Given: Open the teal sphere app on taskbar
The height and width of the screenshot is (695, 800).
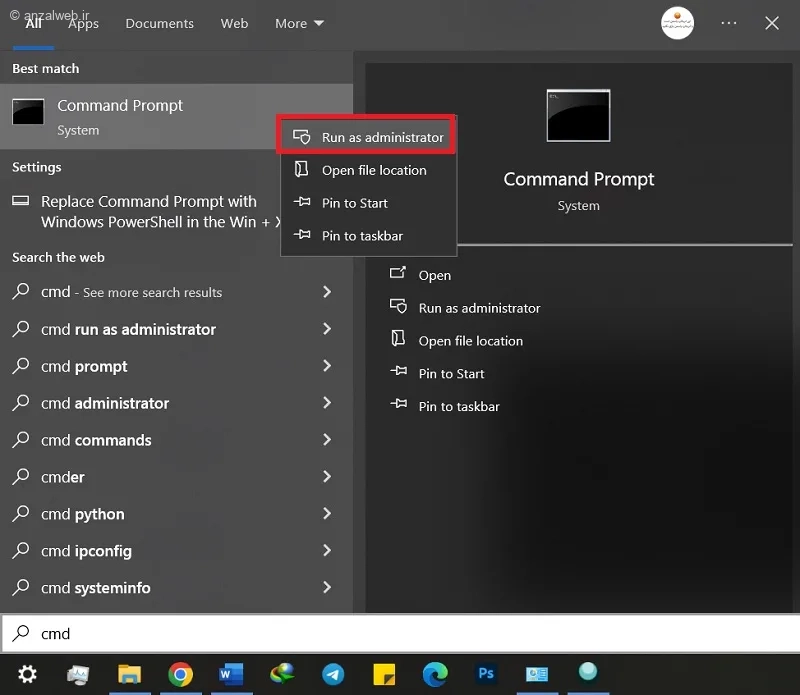Looking at the screenshot, I should point(588,672).
